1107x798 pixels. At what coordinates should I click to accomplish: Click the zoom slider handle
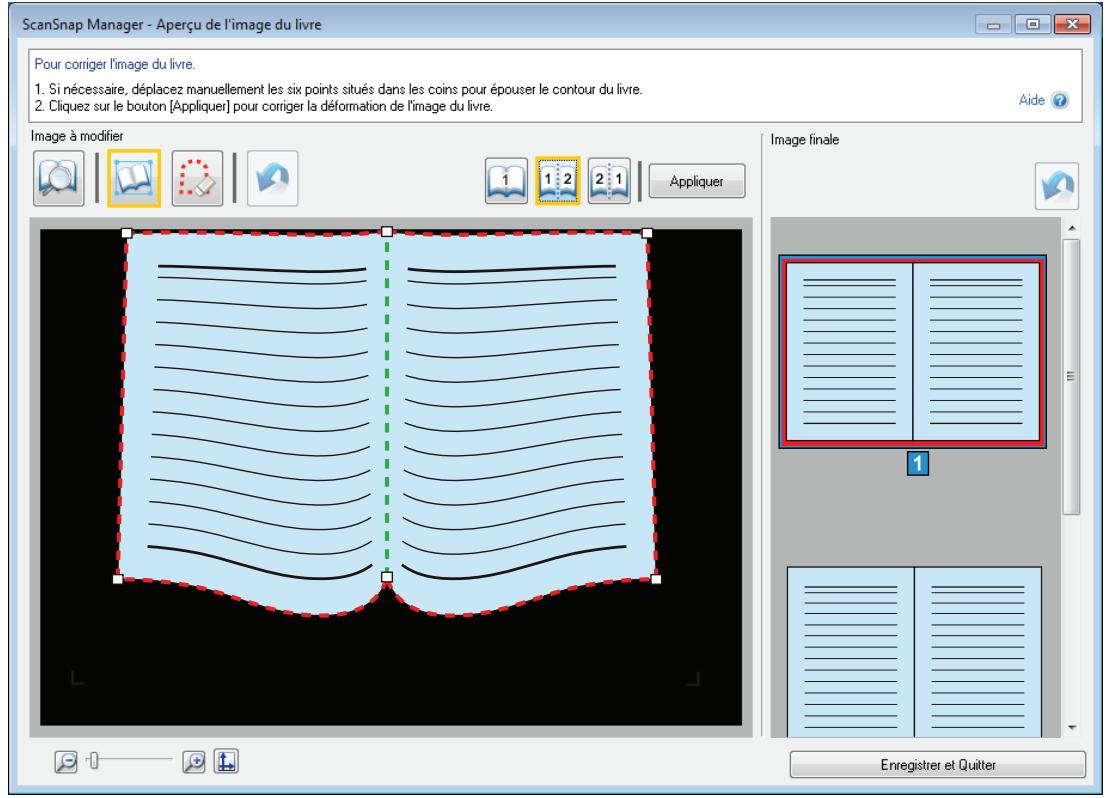tap(93, 761)
